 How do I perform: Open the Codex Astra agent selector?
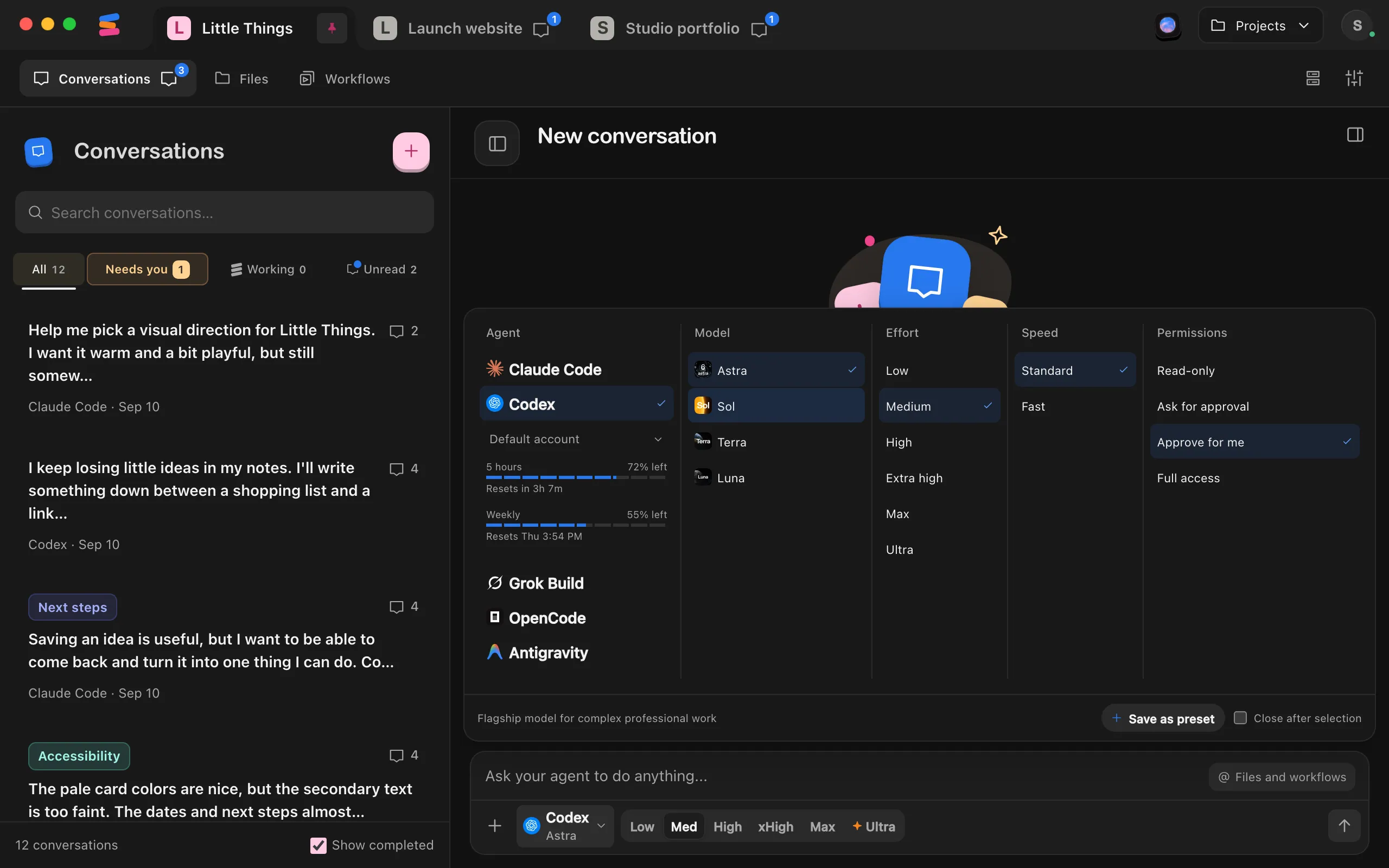(x=565, y=826)
